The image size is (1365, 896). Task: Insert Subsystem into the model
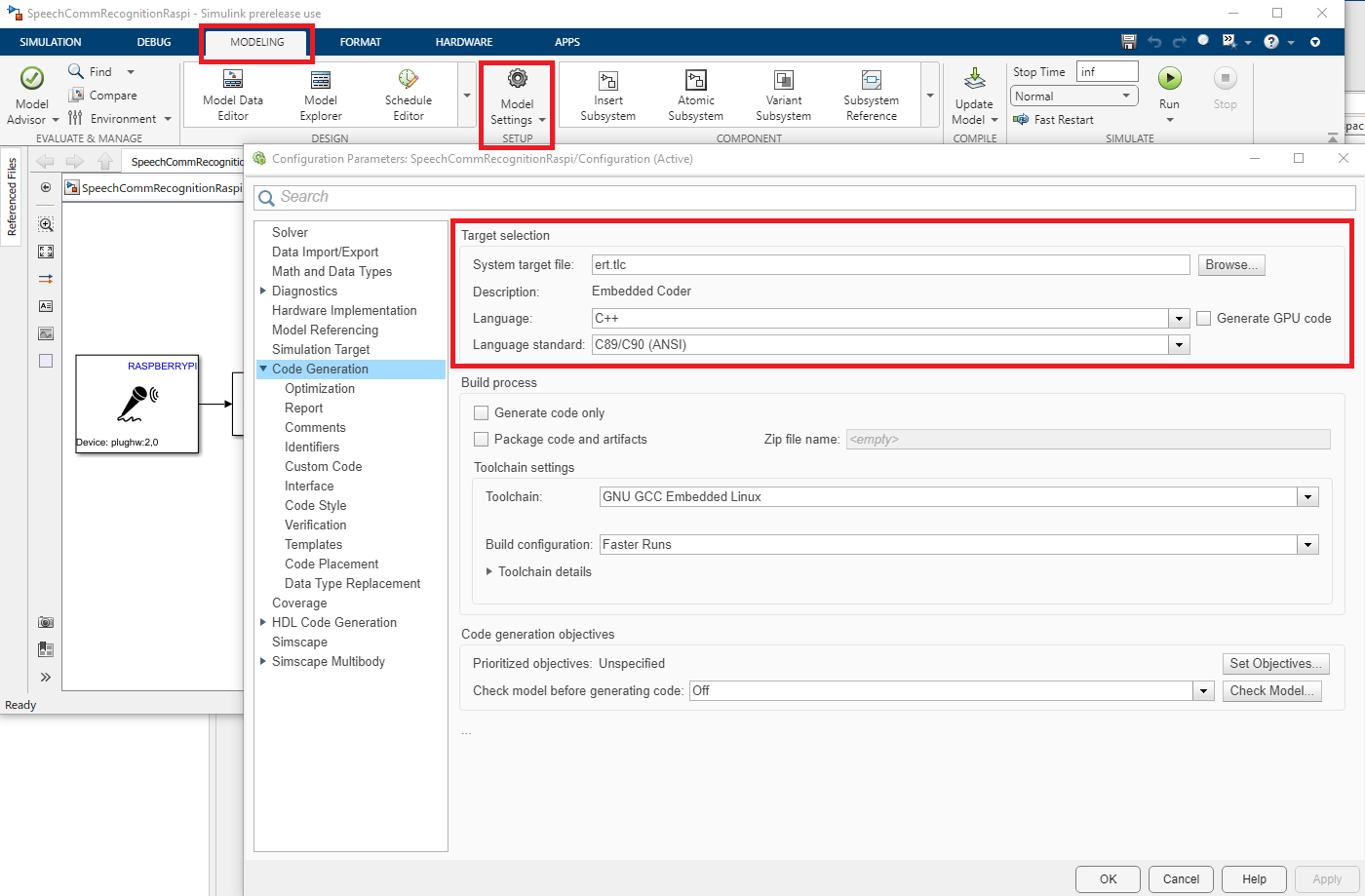[607, 95]
